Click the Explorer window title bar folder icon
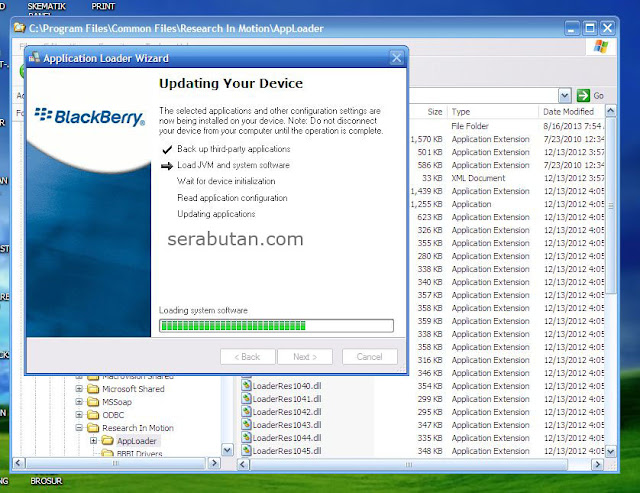Screen dimensions: 640x493 tap(20, 28)
